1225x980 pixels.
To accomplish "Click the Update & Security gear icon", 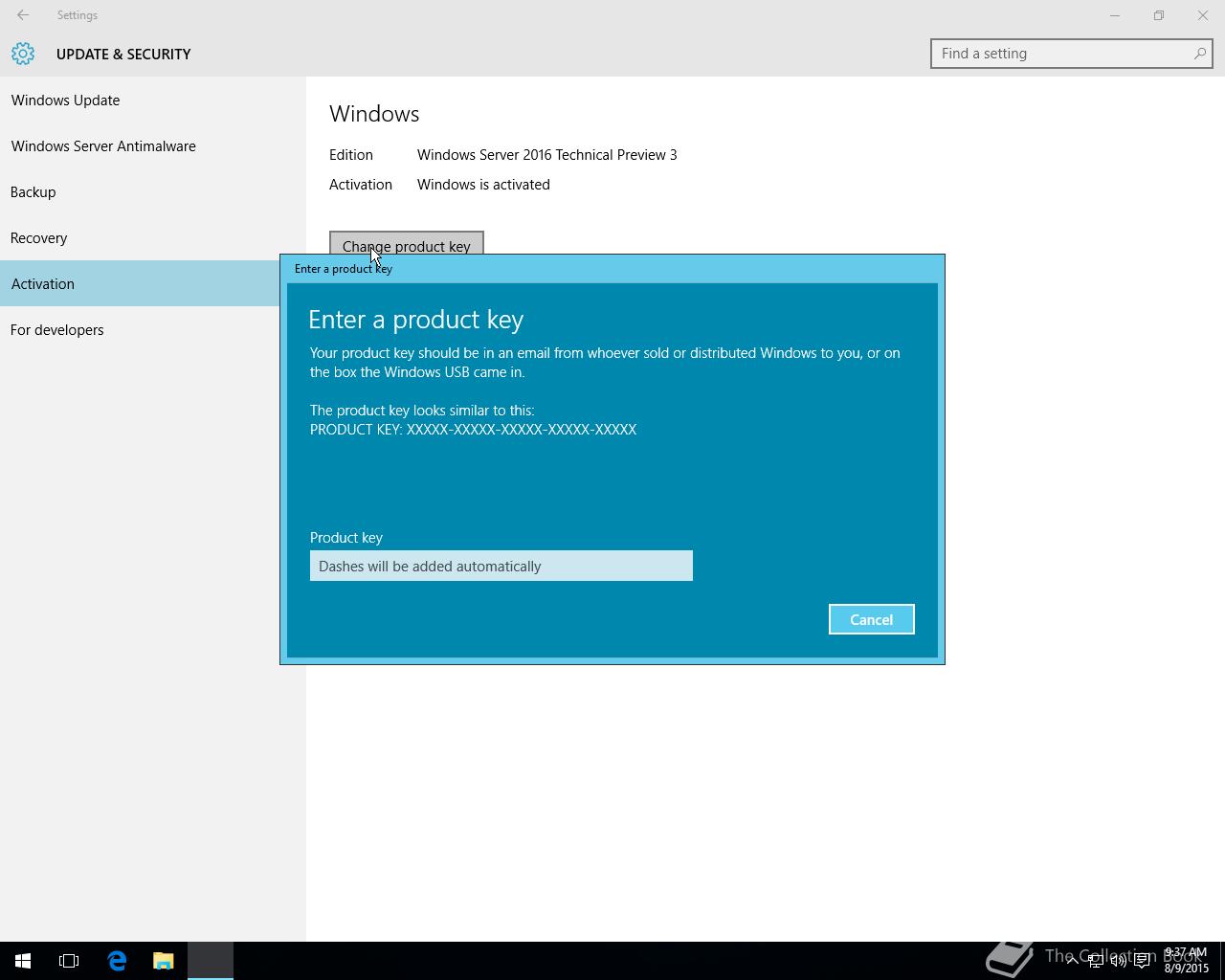I will (23, 54).
